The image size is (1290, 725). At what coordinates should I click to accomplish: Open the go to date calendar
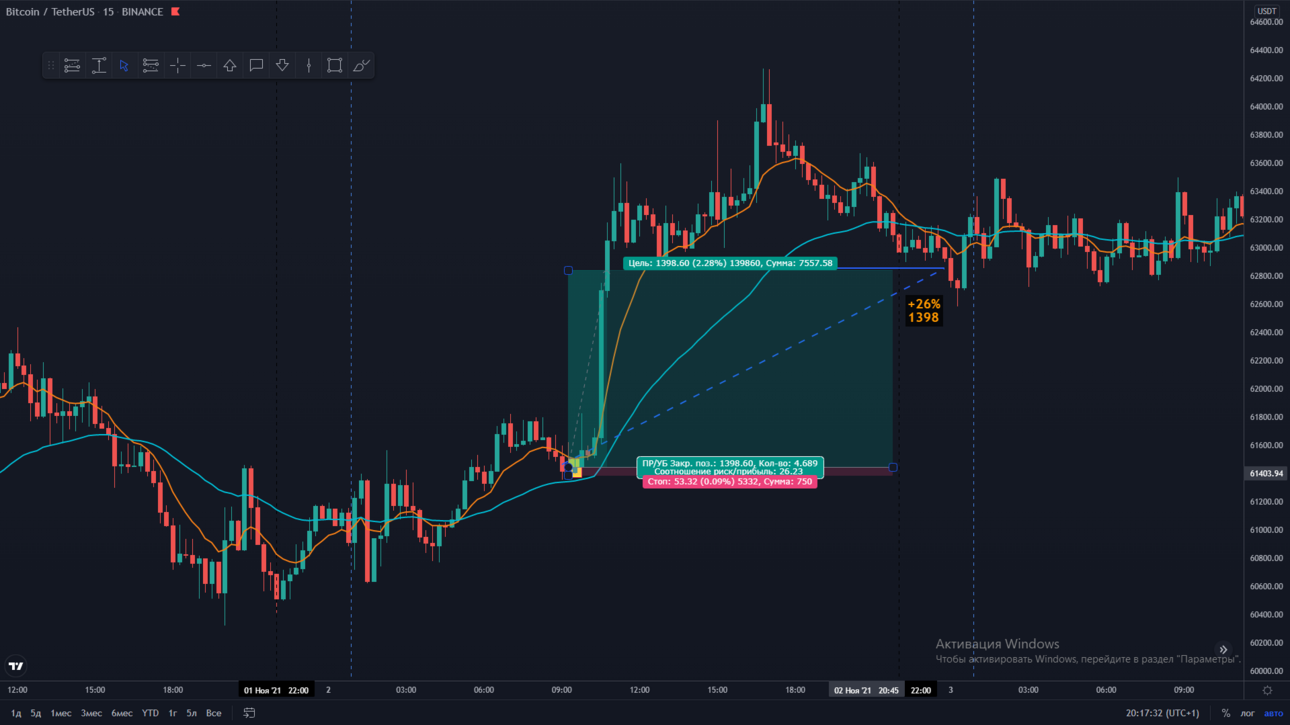tap(249, 713)
